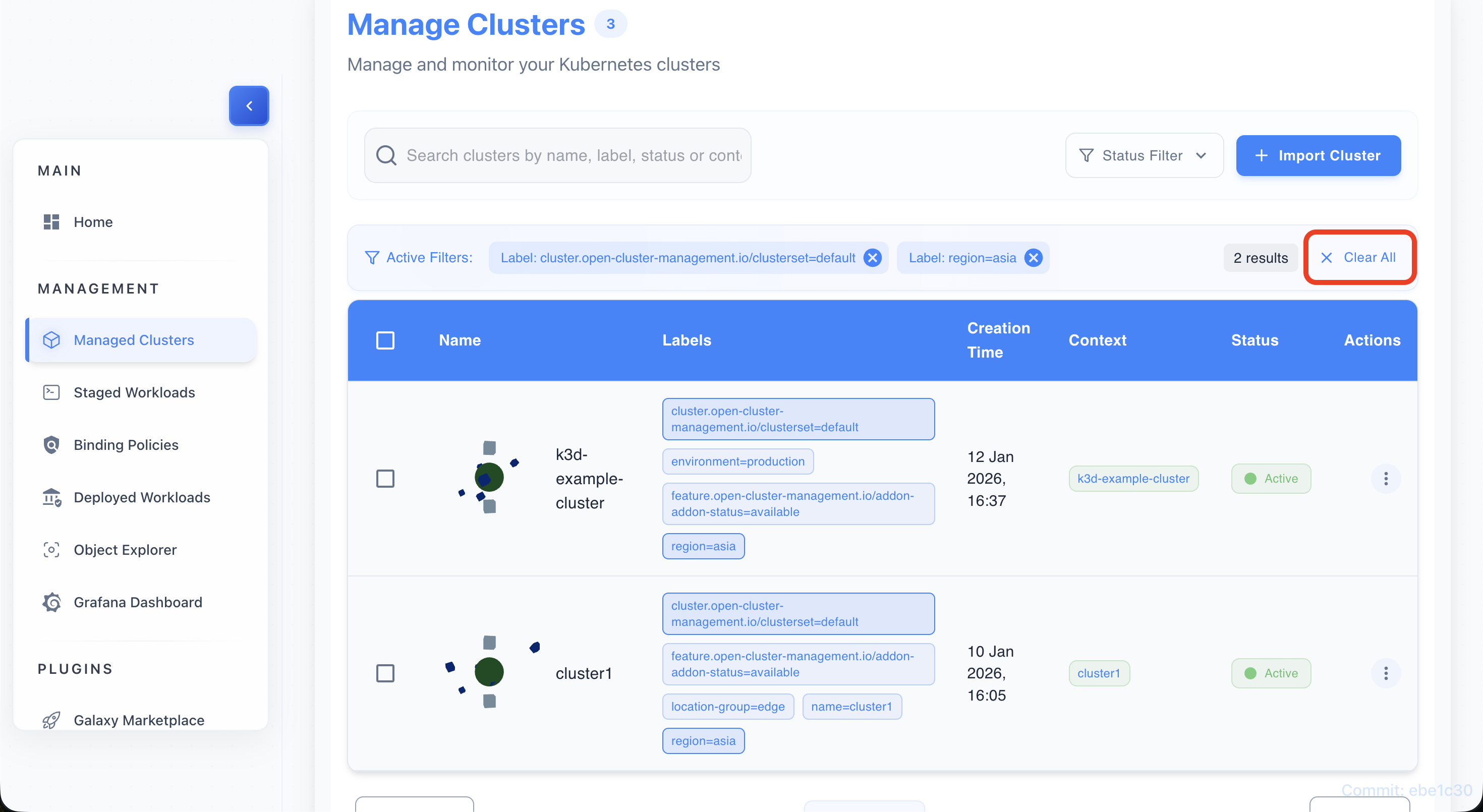This screenshot has width=1483, height=812.
Task: Open actions menu for cluster1
Action: point(1385,673)
